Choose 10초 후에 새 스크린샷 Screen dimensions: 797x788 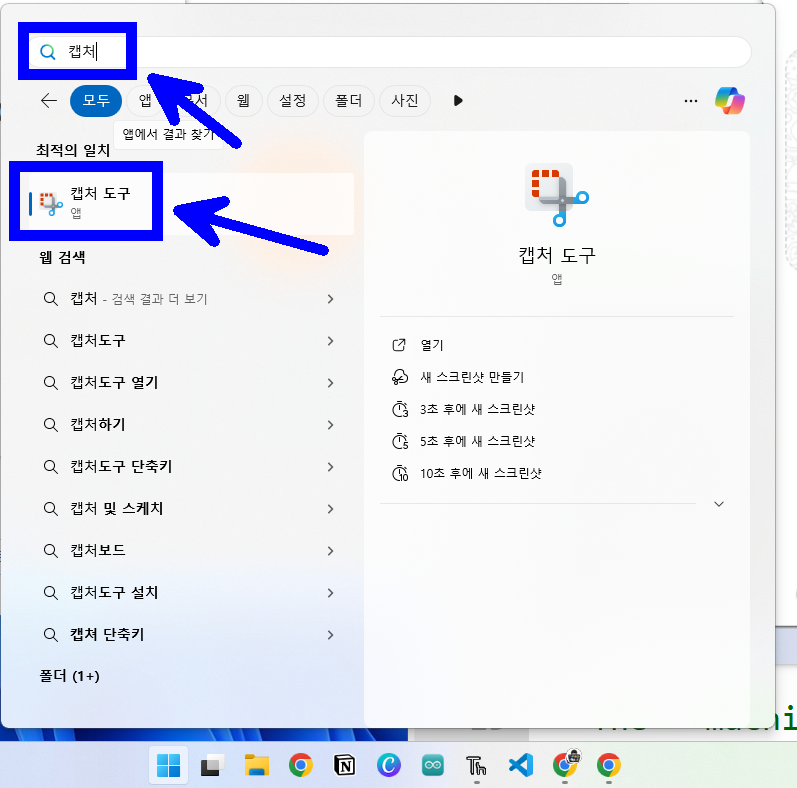tap(480, 473)
